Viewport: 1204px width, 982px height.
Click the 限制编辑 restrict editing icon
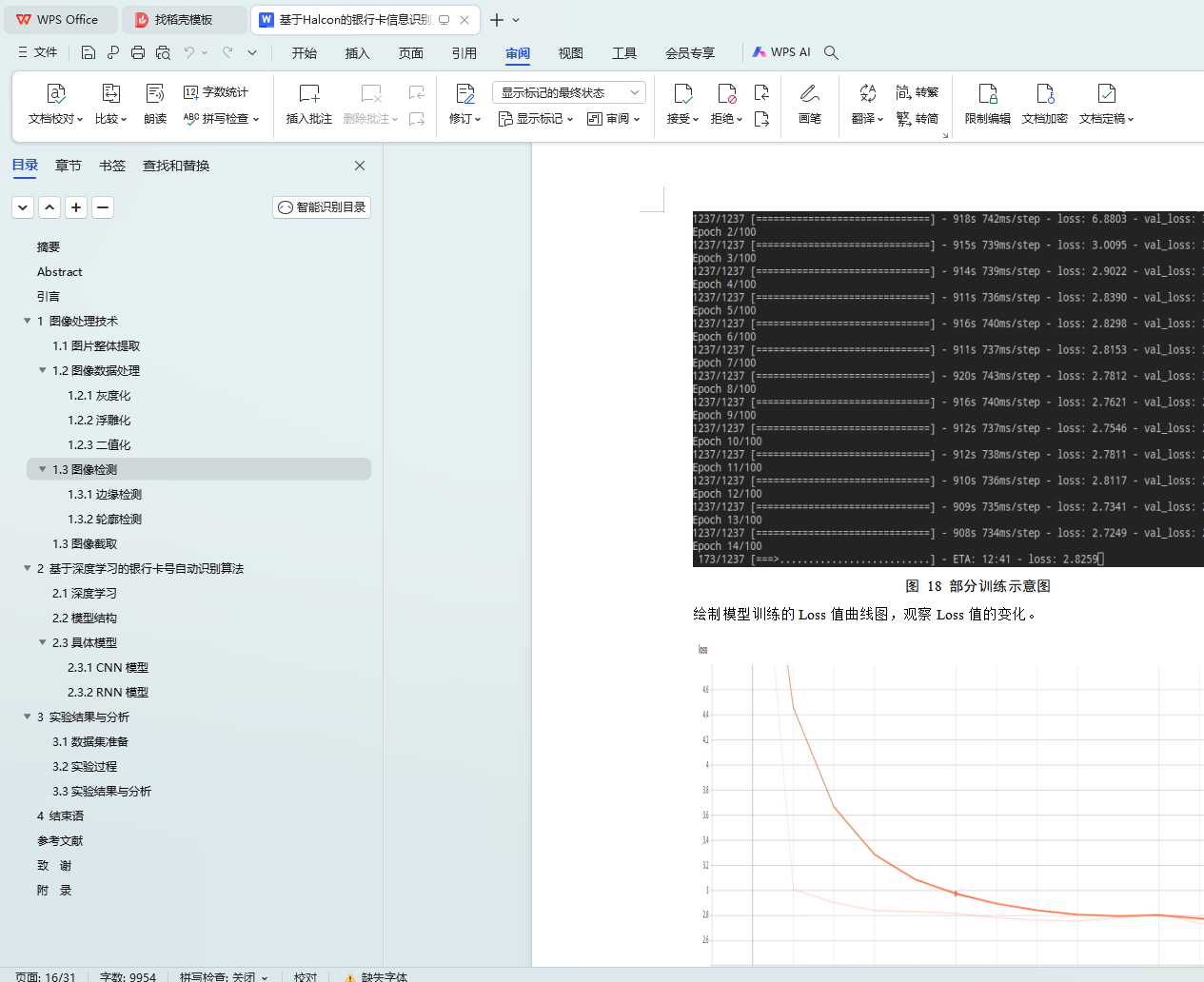pos(988,93)
